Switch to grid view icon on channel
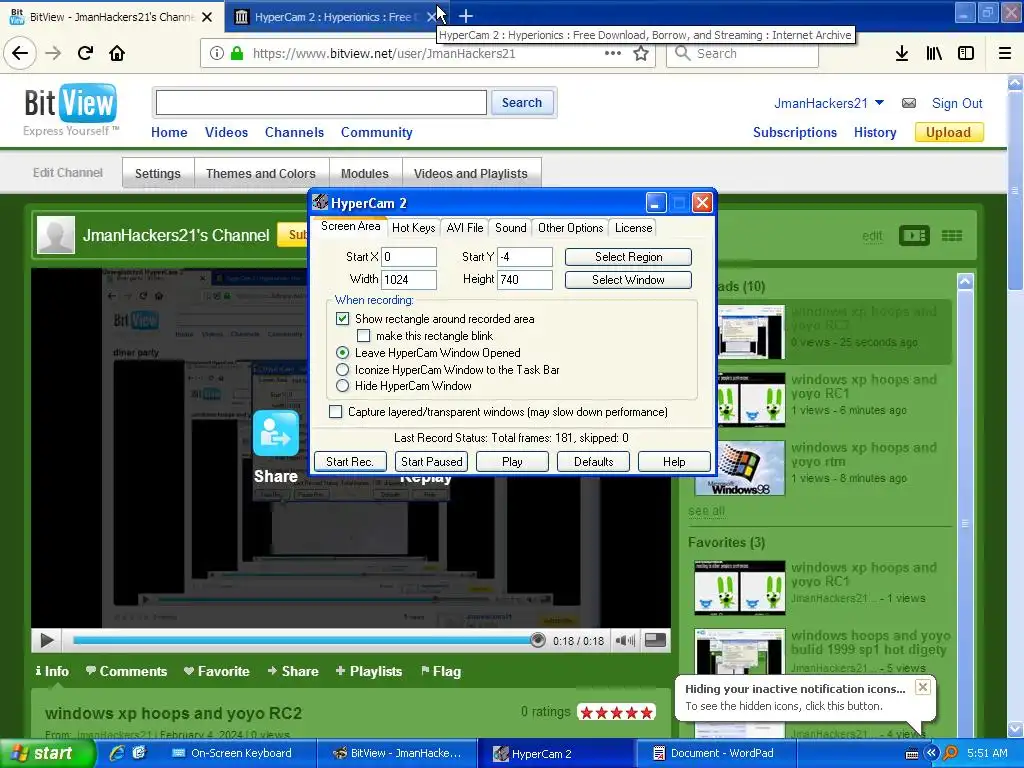Image resolution: width=1024 pixels, height=768 pixels. pyautogui.click(x=952, y=236)
